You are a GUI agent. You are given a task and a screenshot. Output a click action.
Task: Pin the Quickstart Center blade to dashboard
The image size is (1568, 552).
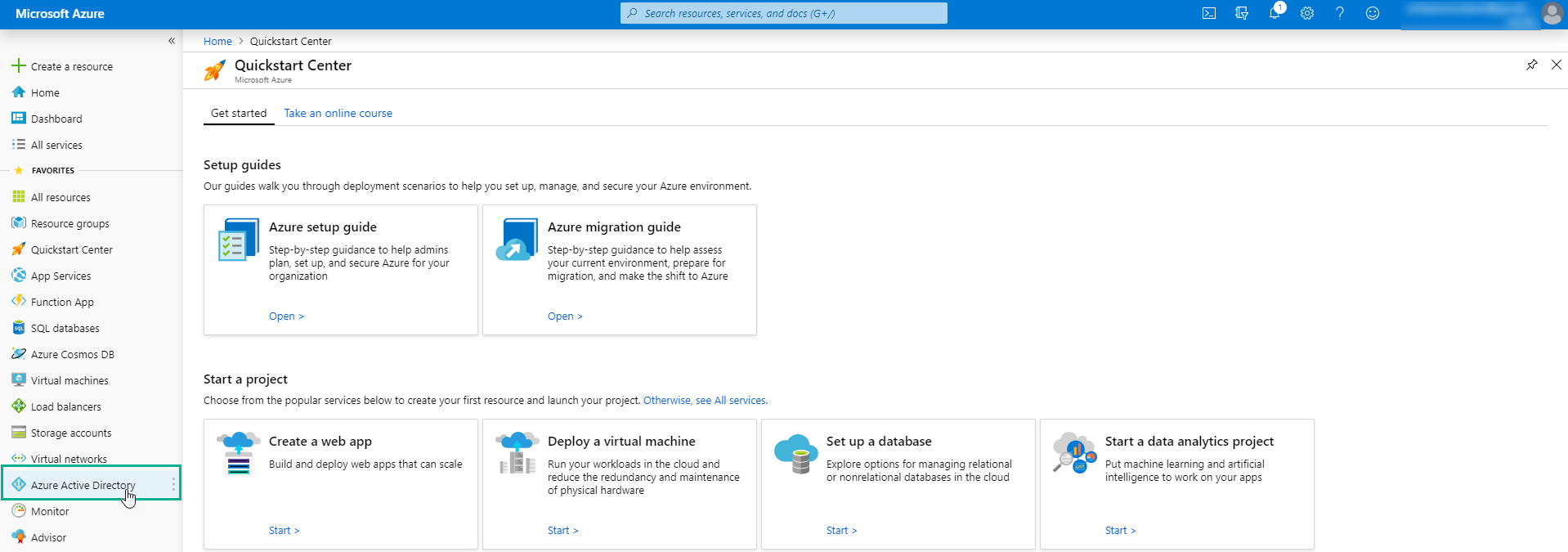1531,65
